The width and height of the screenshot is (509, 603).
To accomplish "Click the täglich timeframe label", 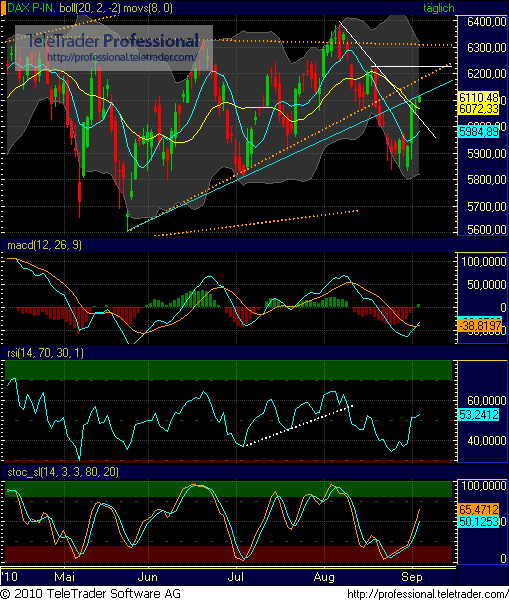I will click(x=438, y=8).
